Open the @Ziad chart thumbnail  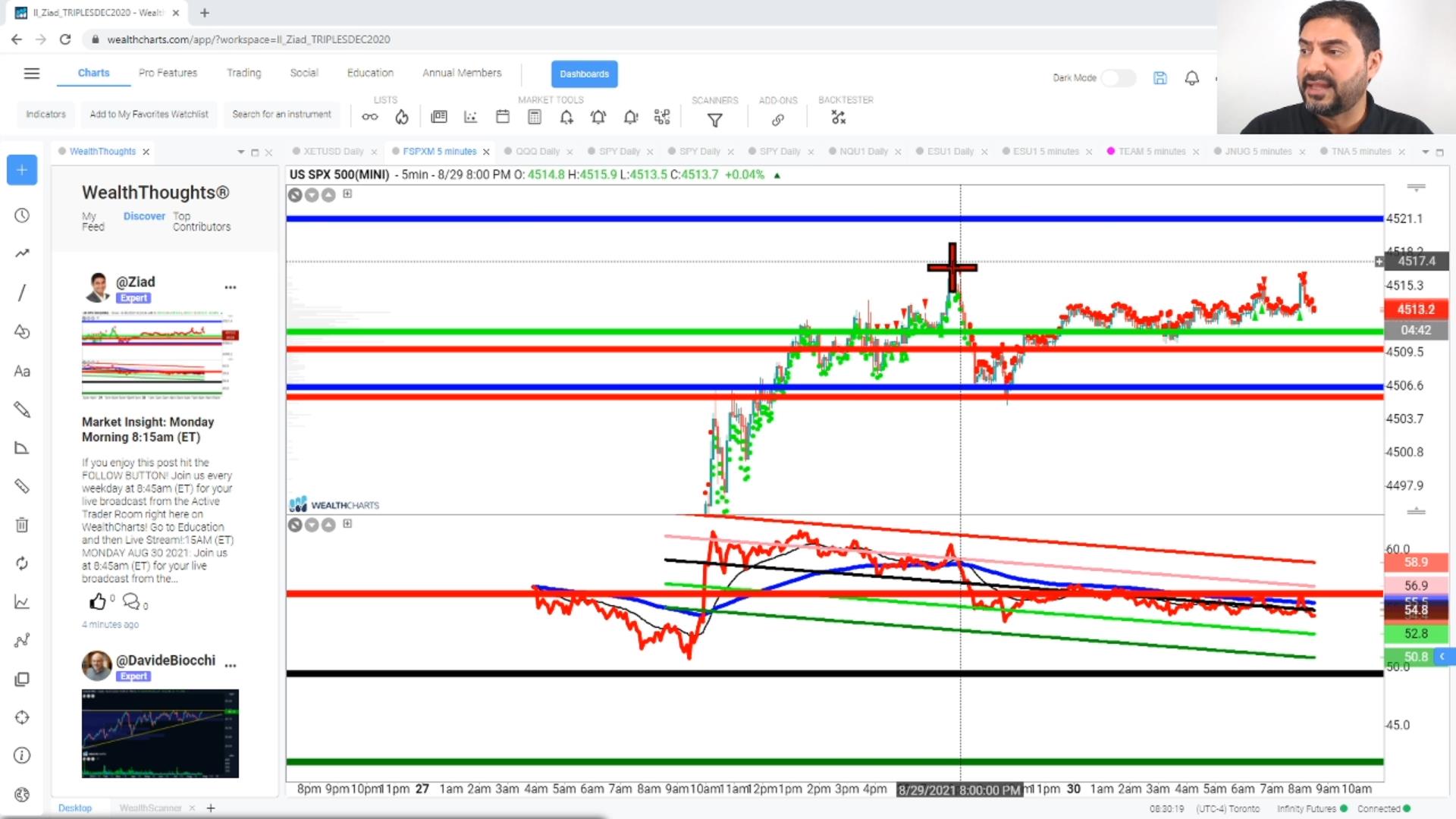click(x=160, y=354)
